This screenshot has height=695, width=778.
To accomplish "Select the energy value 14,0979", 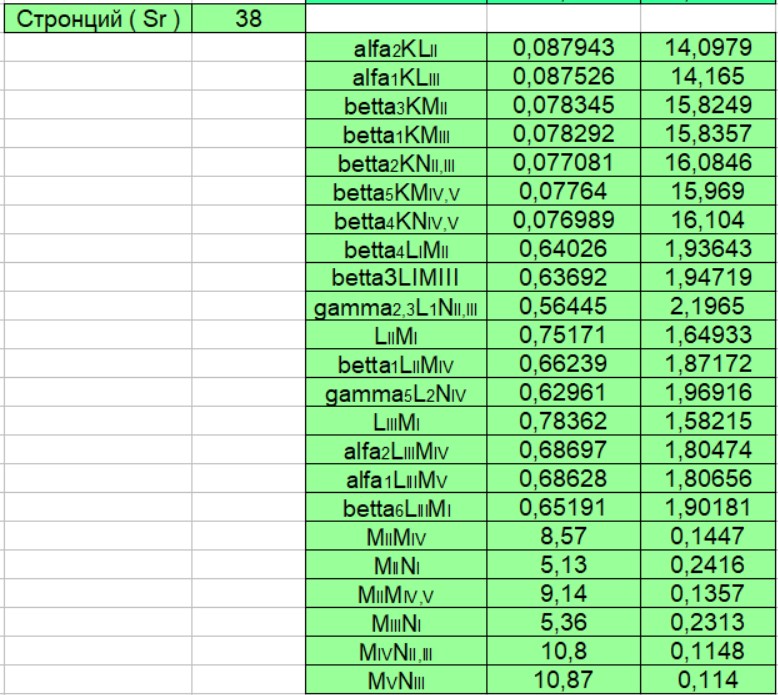I will (708, 48).
